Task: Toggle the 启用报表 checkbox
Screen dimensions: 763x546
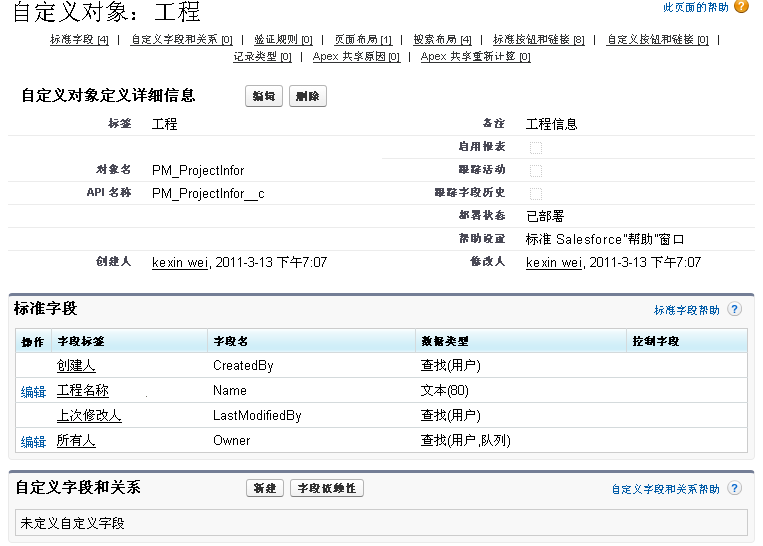Action: (535, 147)
